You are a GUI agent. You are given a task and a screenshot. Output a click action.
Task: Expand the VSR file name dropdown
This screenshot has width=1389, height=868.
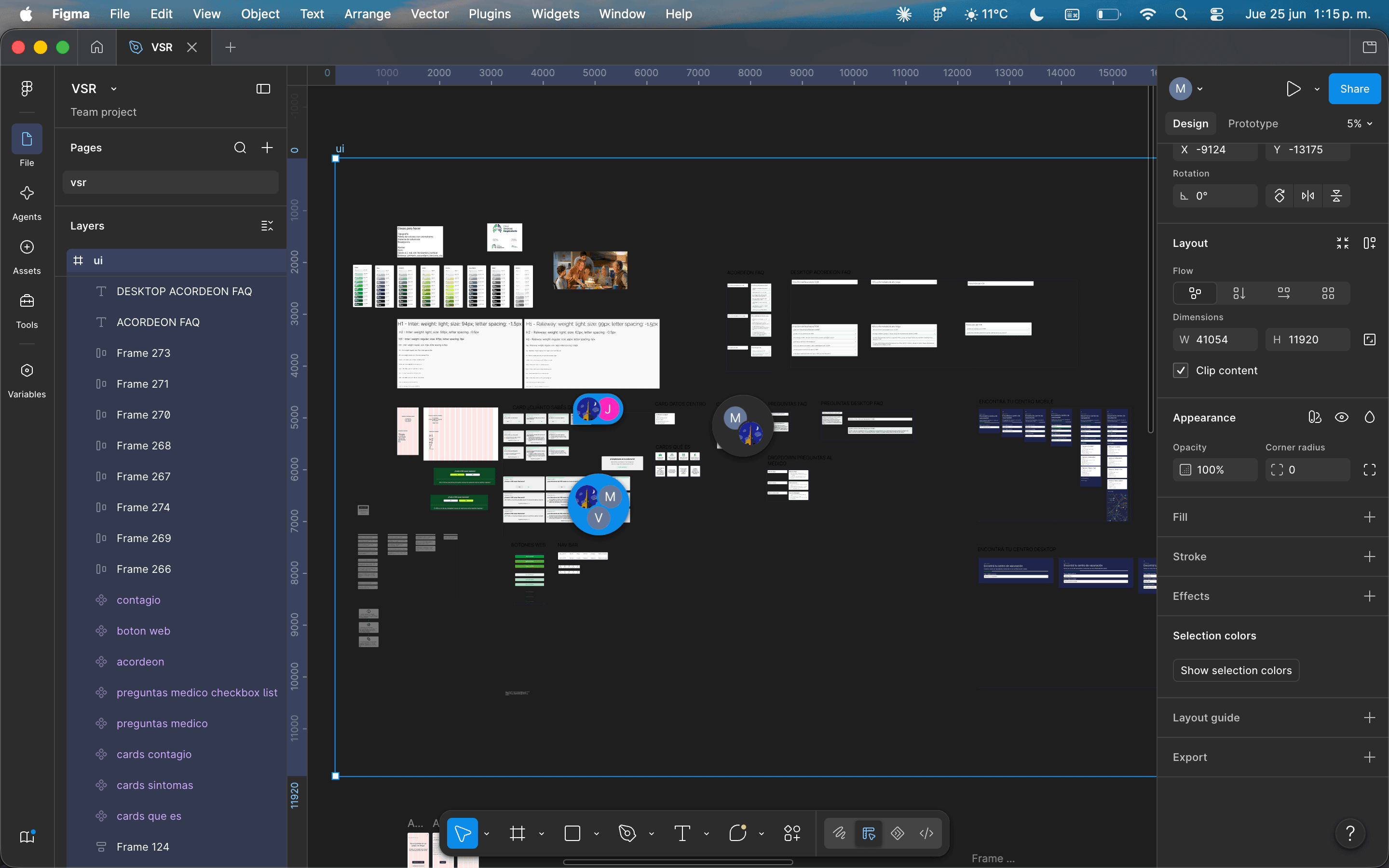114,88
